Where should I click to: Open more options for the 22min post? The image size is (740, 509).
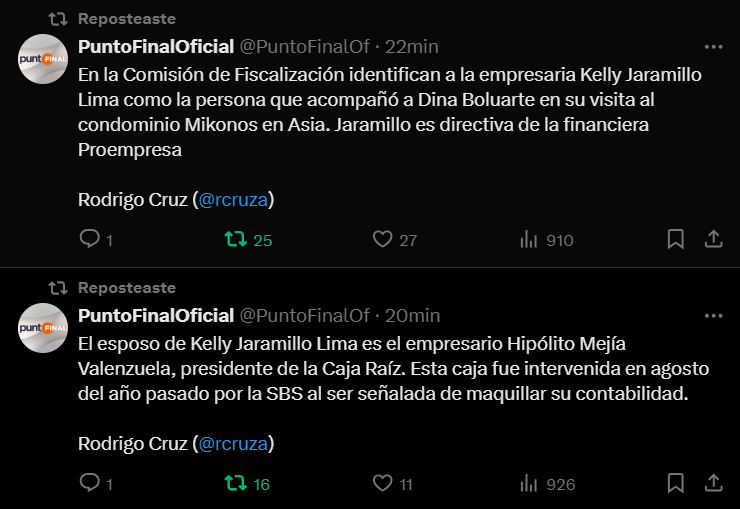pos(713,47)
